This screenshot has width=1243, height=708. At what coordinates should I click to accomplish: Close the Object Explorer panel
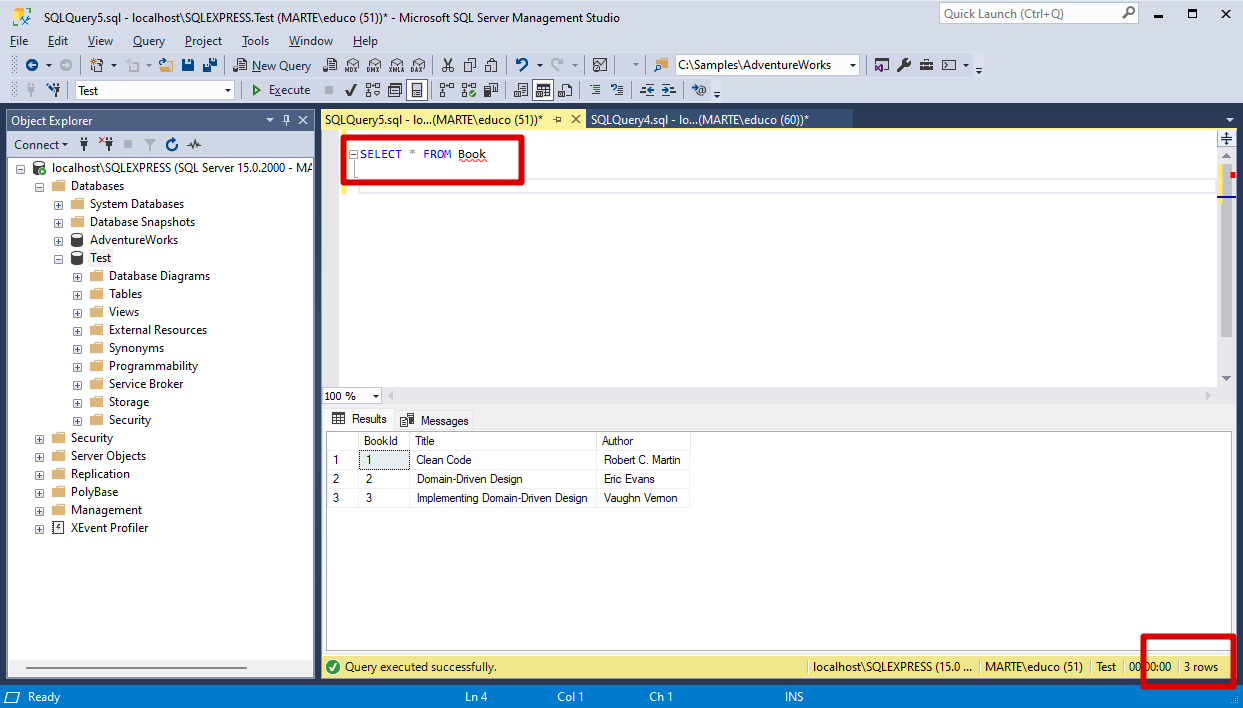click(303, 120)
